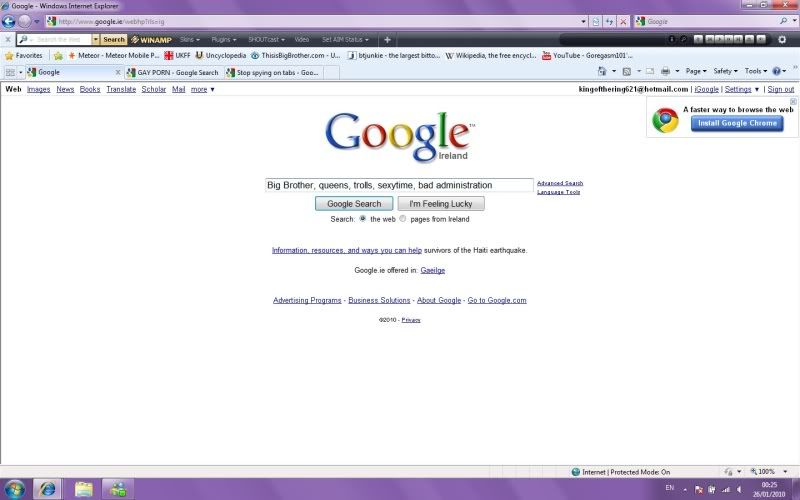Click Install Google Chrome button
This screenshot has height=500, width=800.
(x=736, y=123)
